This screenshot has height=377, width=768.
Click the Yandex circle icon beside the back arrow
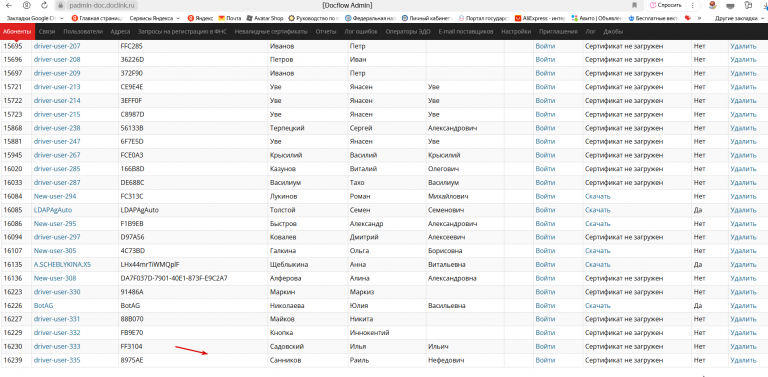[26, 5]
